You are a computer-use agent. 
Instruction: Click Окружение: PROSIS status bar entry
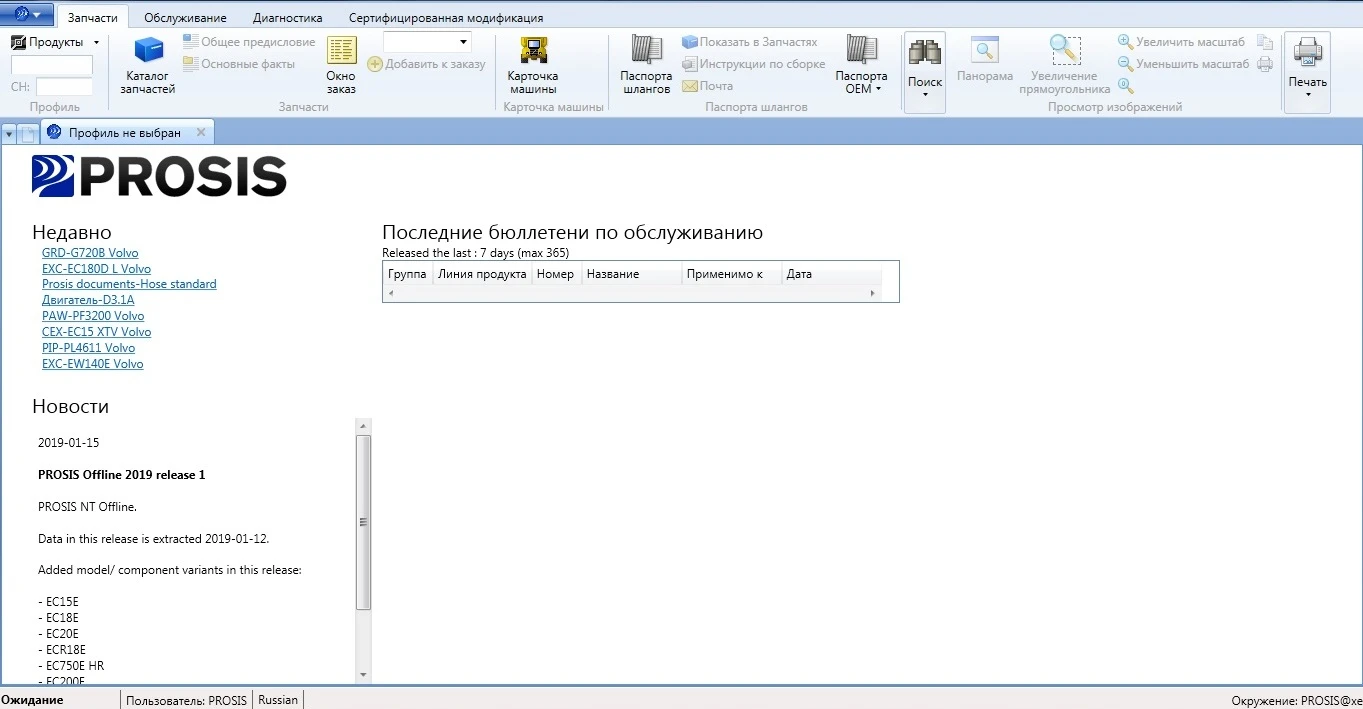click(1297, 701)
